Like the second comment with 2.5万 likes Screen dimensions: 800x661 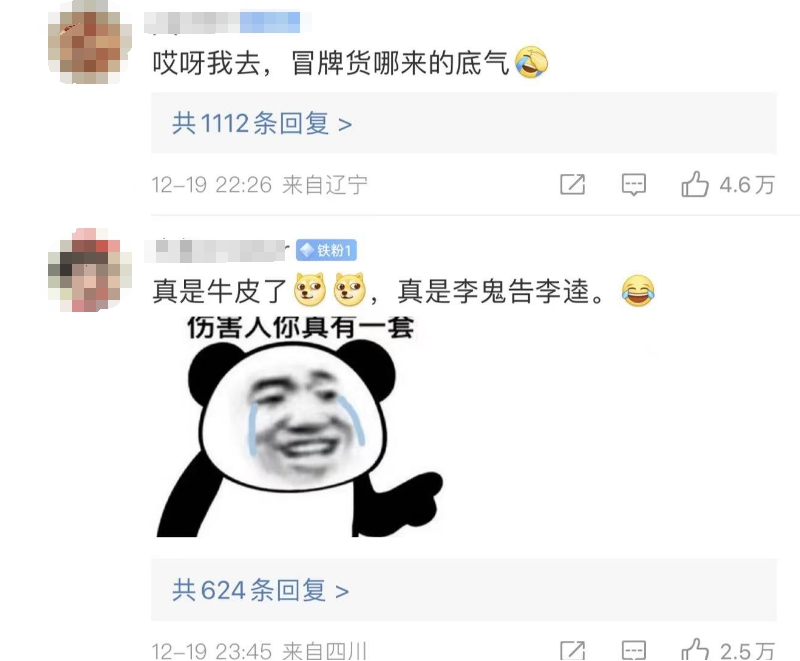695,649
